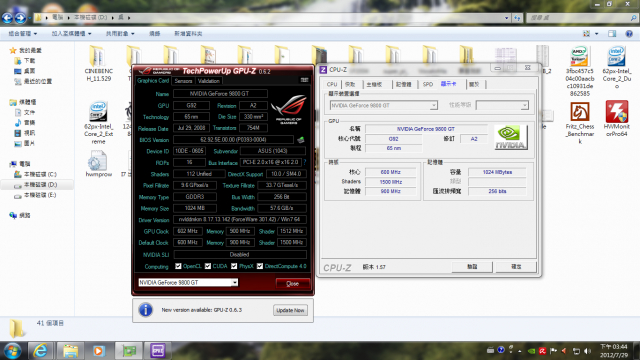This screenshot has height=360, width=640.
Task: Open CPU-Z display device dropdown
Action: pos(433,105)
